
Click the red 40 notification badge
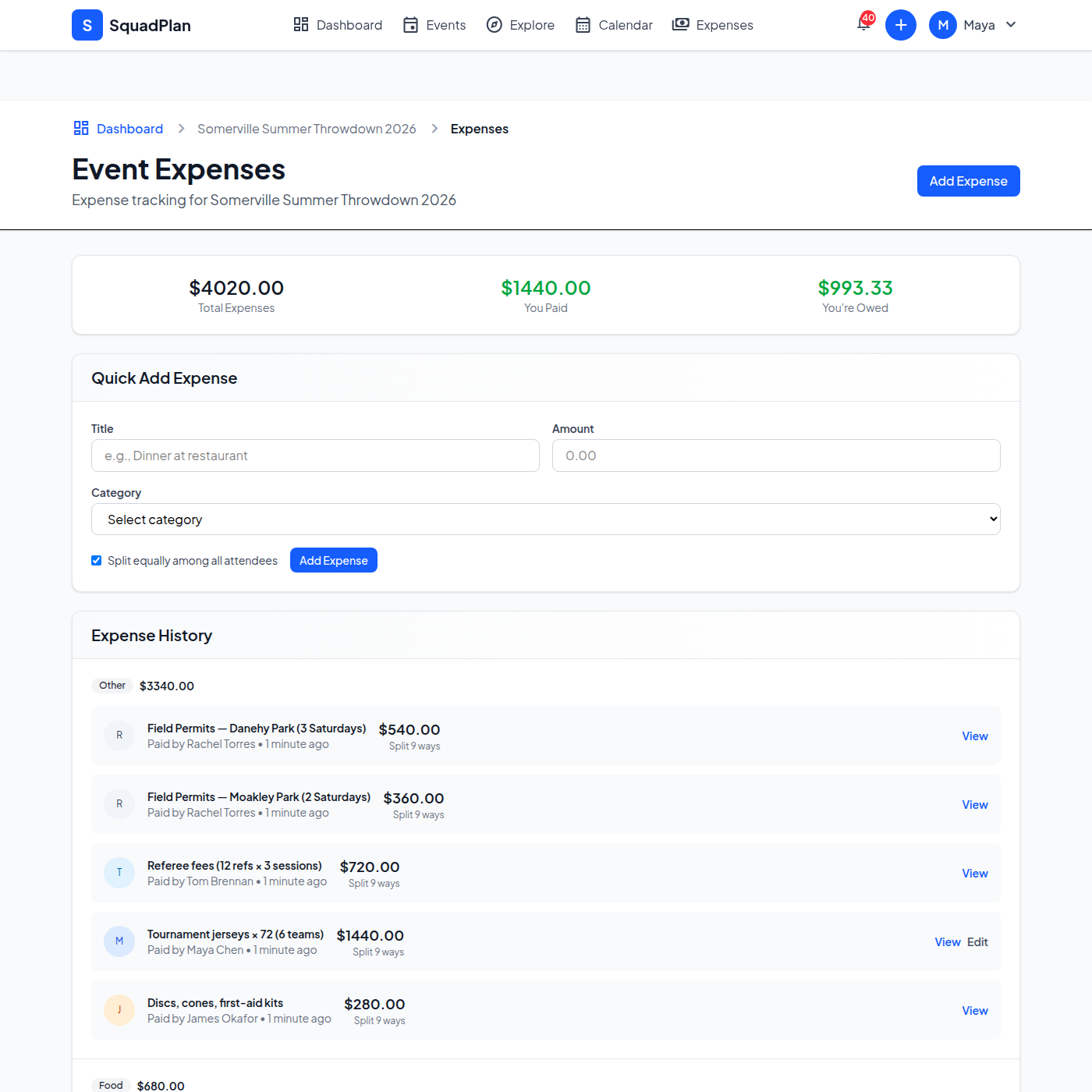[868, 17]
